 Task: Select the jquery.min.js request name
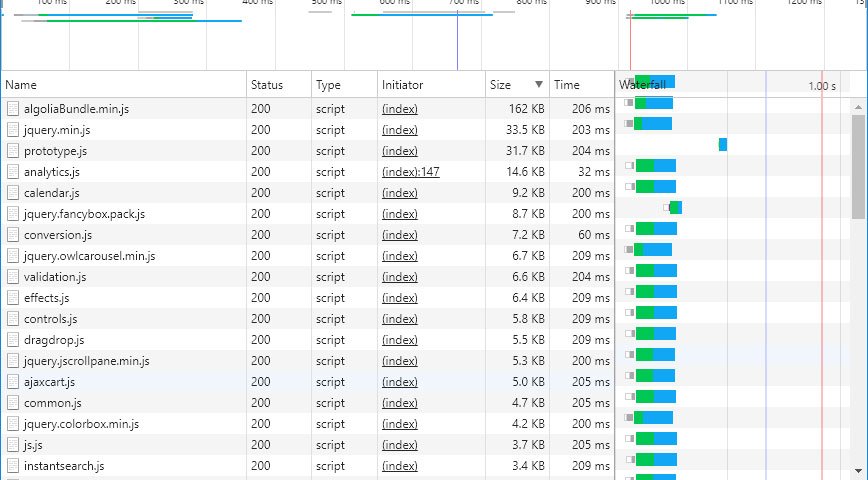57,130
